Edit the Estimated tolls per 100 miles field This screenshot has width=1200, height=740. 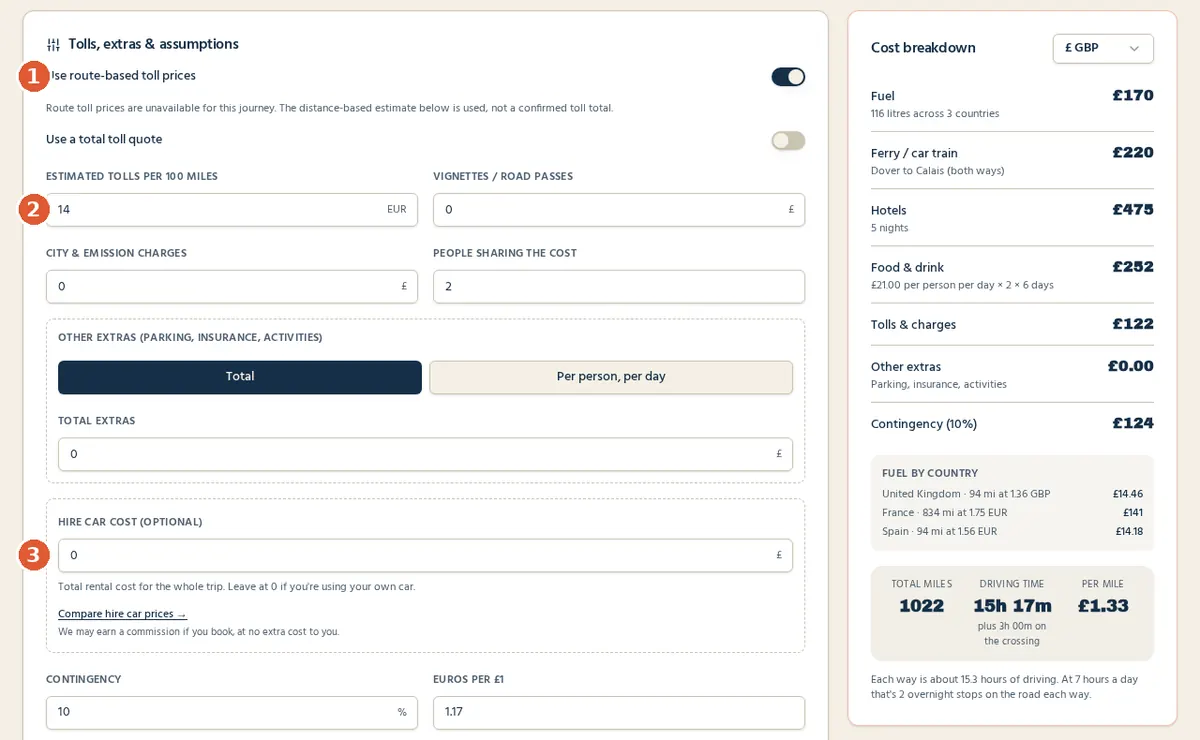232,210
